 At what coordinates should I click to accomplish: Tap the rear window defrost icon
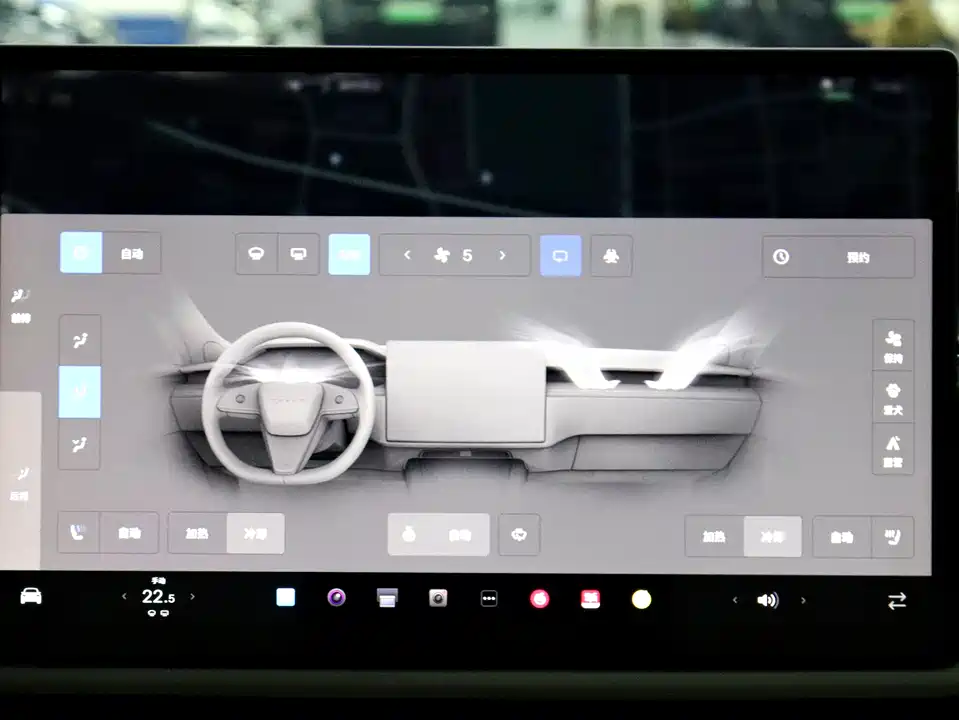298,255
